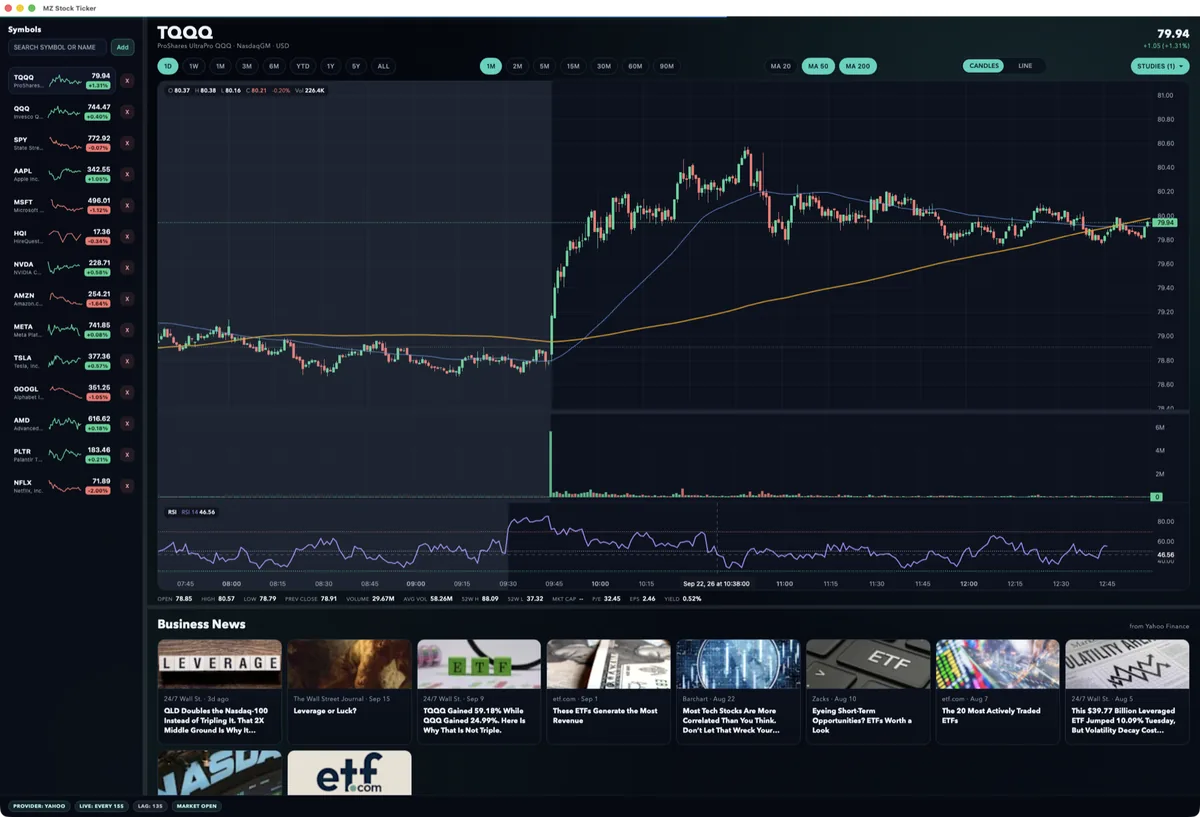
Task: Turn off the MA 200 line
Action: (x=857, y=66)
